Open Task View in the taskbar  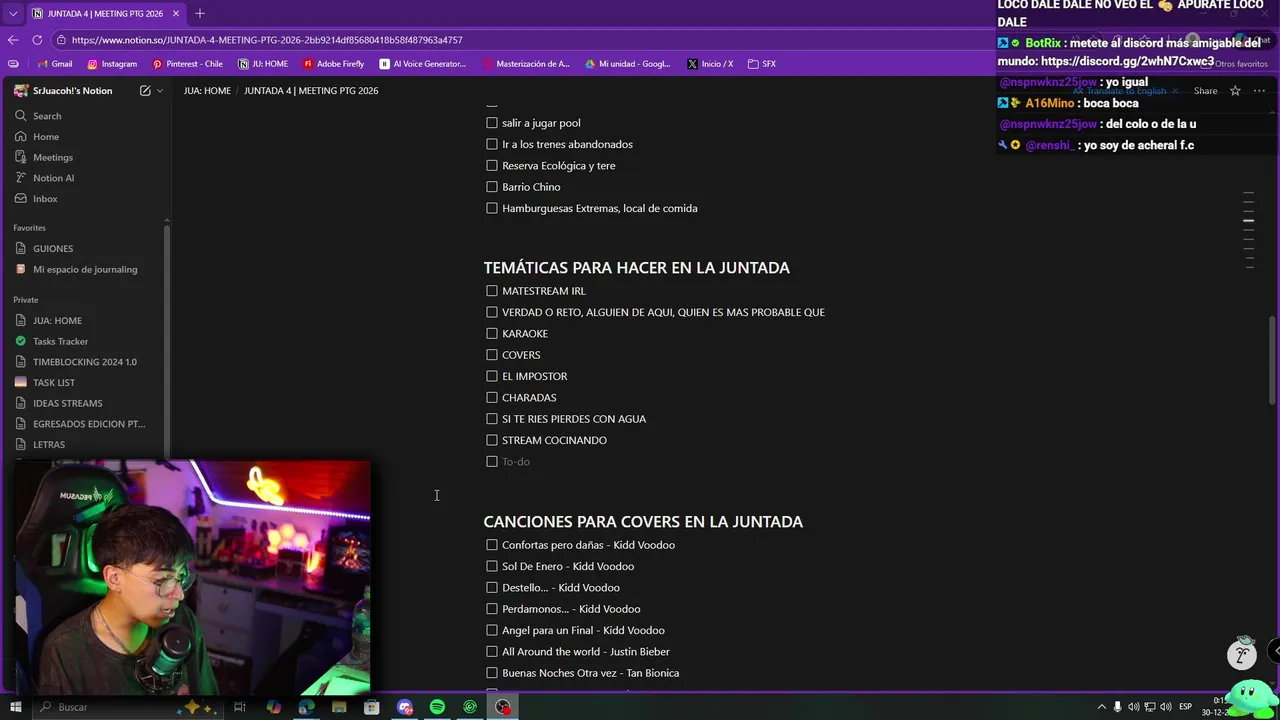[240, 707]
